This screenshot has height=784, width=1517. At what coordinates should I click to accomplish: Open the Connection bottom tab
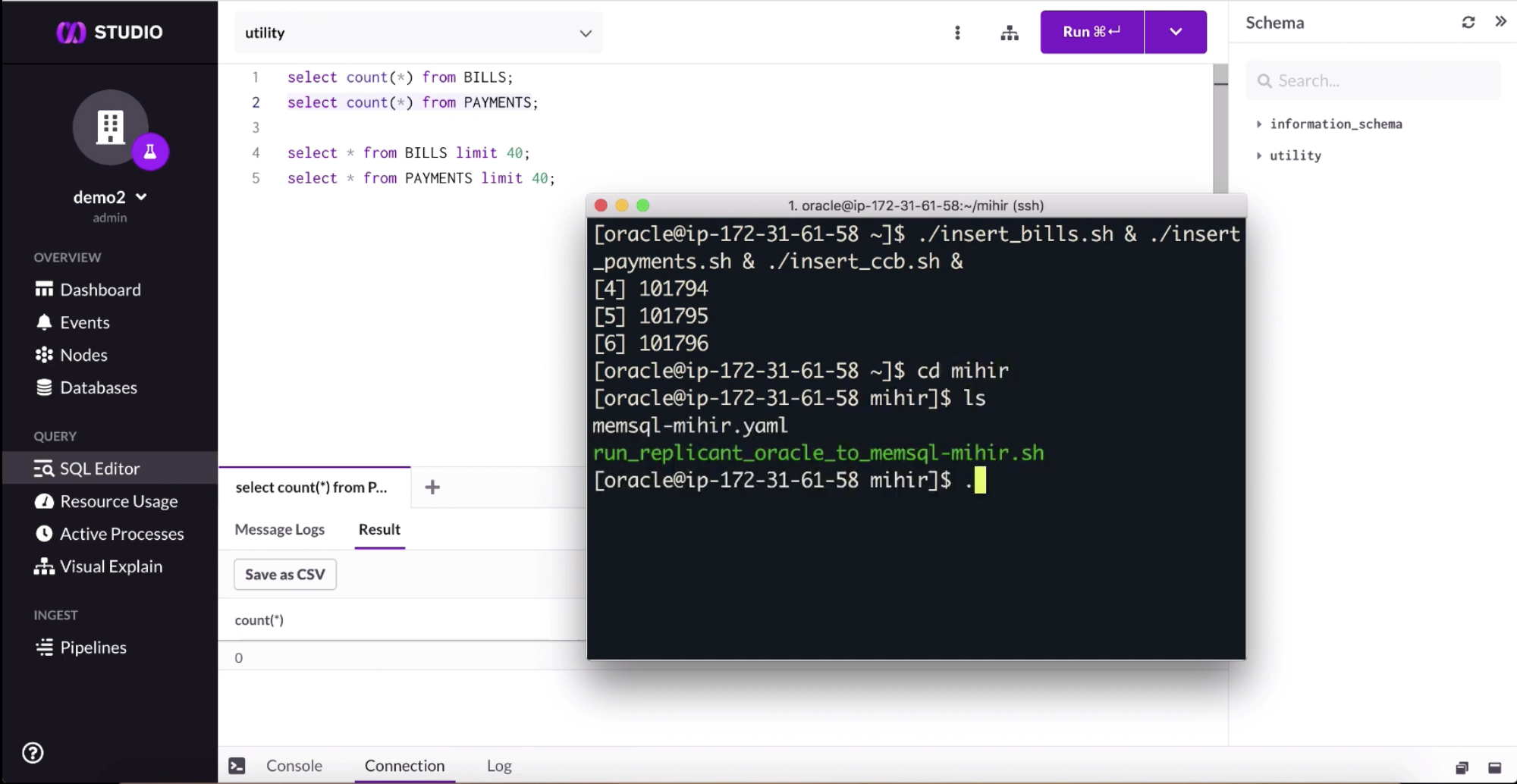tap(404, 766)
